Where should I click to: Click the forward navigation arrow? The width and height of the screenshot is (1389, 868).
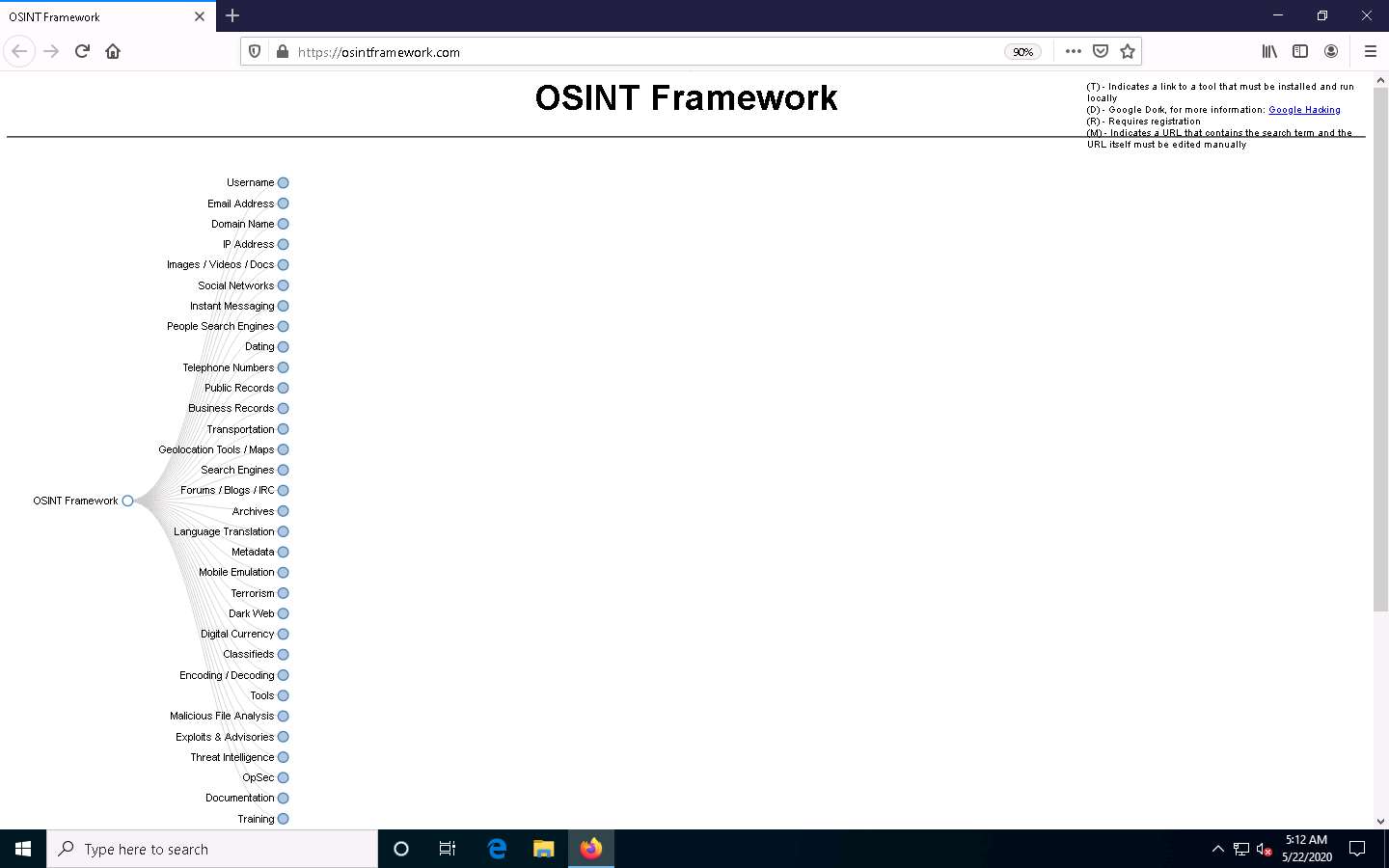click(51, 51)
